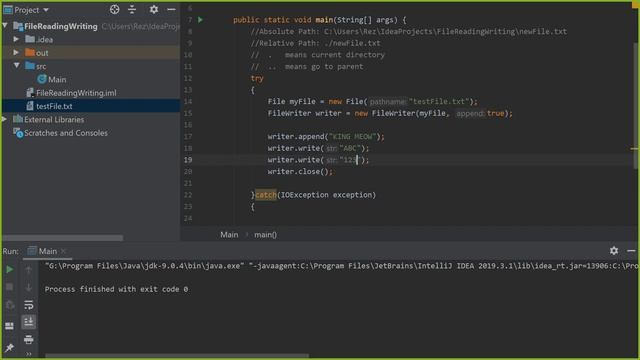Select the out folder row
Viewport: 640px width, 360px height.
[91, 53]
